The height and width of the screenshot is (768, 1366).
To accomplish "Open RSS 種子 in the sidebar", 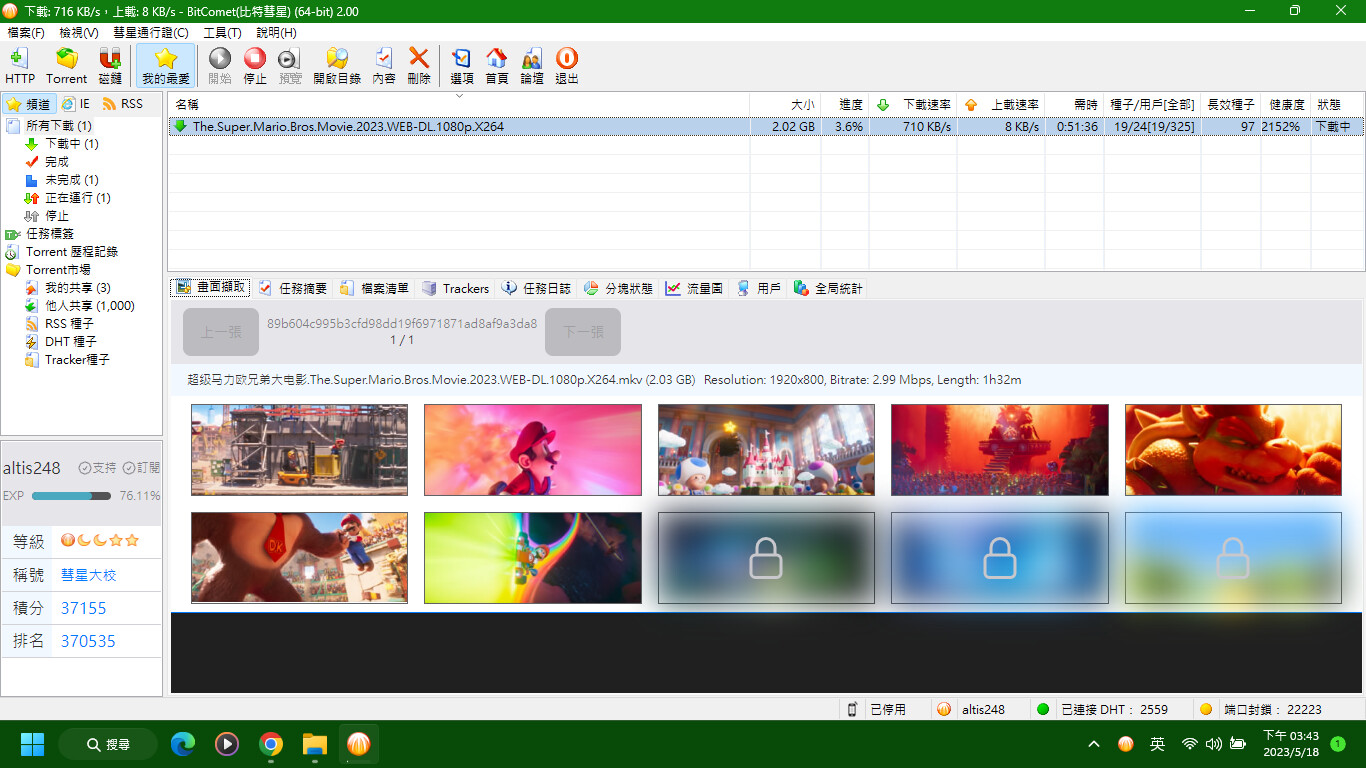I will (69, 324).
